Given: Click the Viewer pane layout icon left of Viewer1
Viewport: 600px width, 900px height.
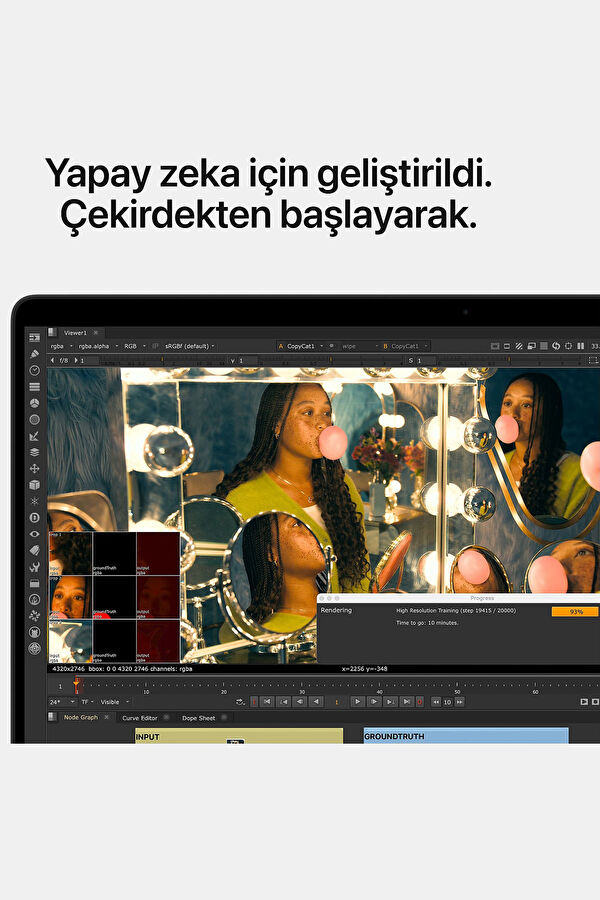Looking at the screenshot, I should point(52,332).
